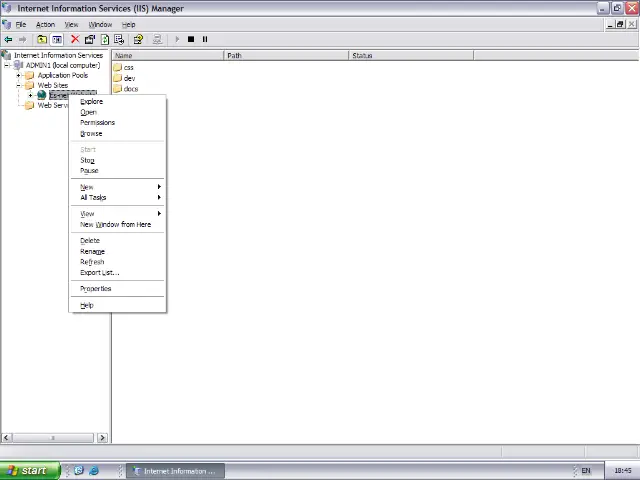Click the Forward arrow toolbar icon

pyautogui.click(x=22, y=39)
